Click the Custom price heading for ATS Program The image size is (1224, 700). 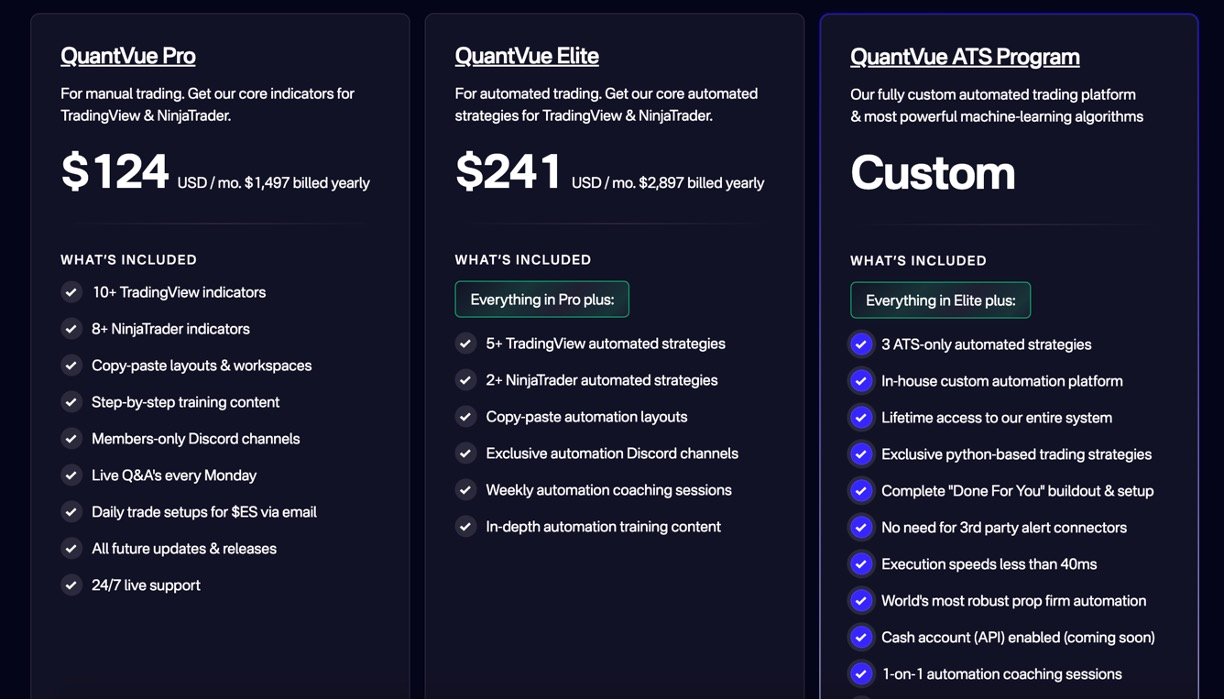pyautogui.click(x=933, y=173)
